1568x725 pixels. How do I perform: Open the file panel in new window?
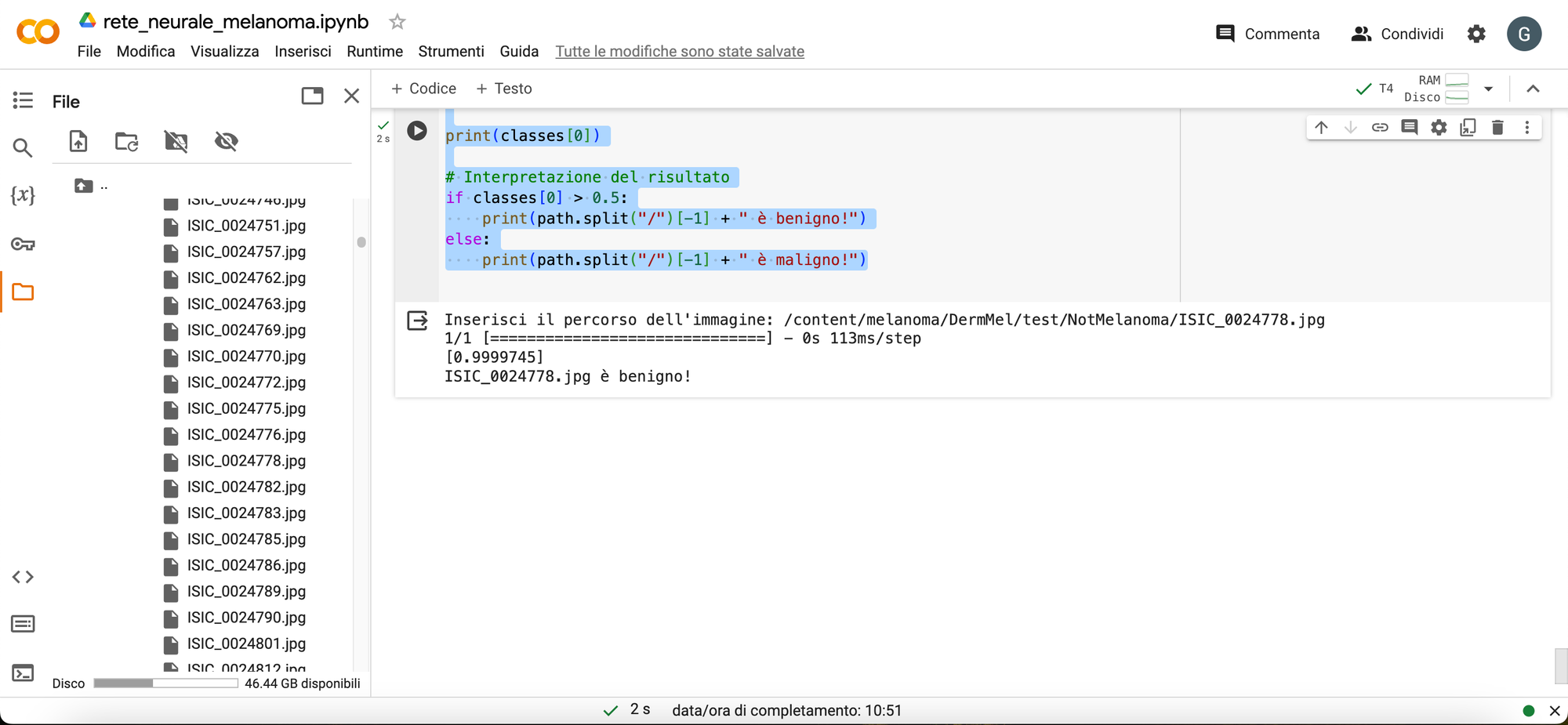pyautogui.click(x=312, y=96)
